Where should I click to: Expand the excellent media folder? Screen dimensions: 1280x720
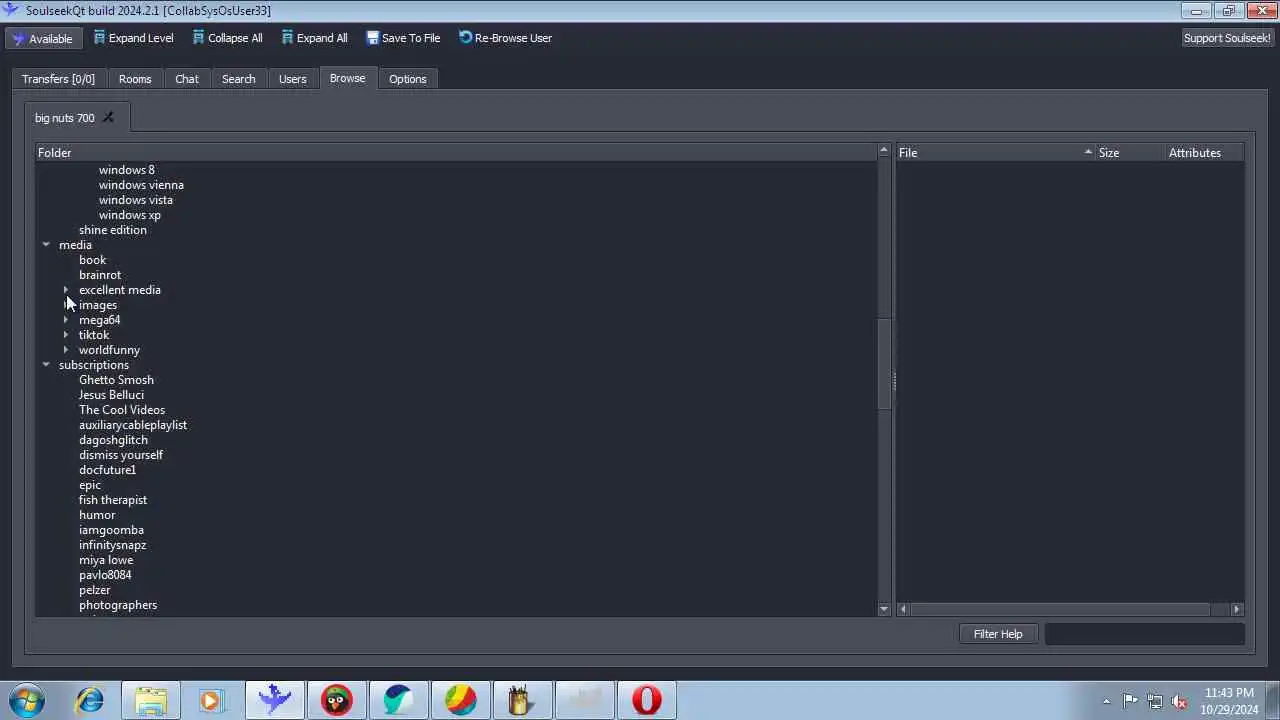(66, 290)
